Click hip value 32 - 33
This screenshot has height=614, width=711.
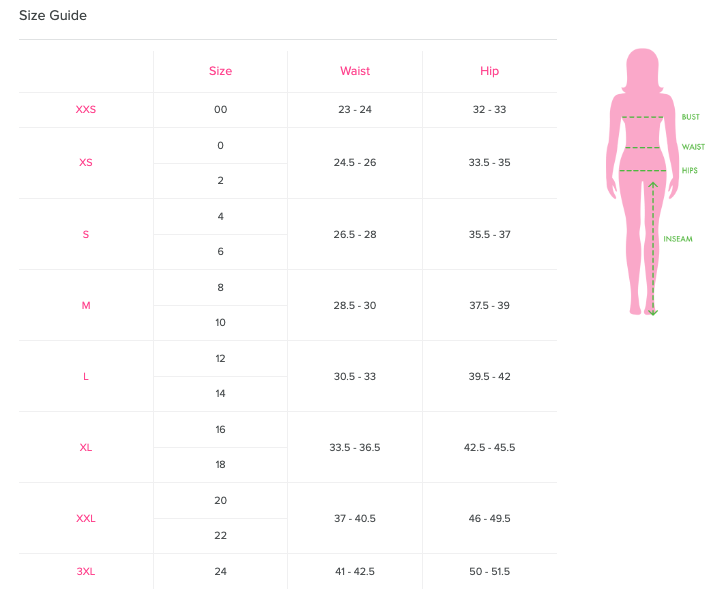(x=490, y=109)
